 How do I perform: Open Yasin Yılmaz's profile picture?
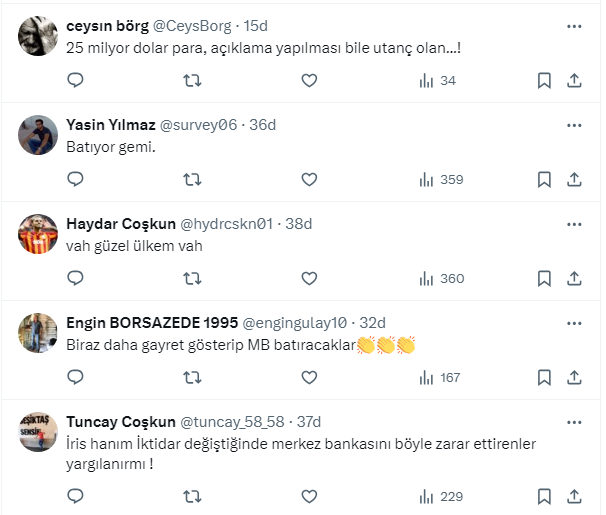pyautogui.click(x=37, y=135)
